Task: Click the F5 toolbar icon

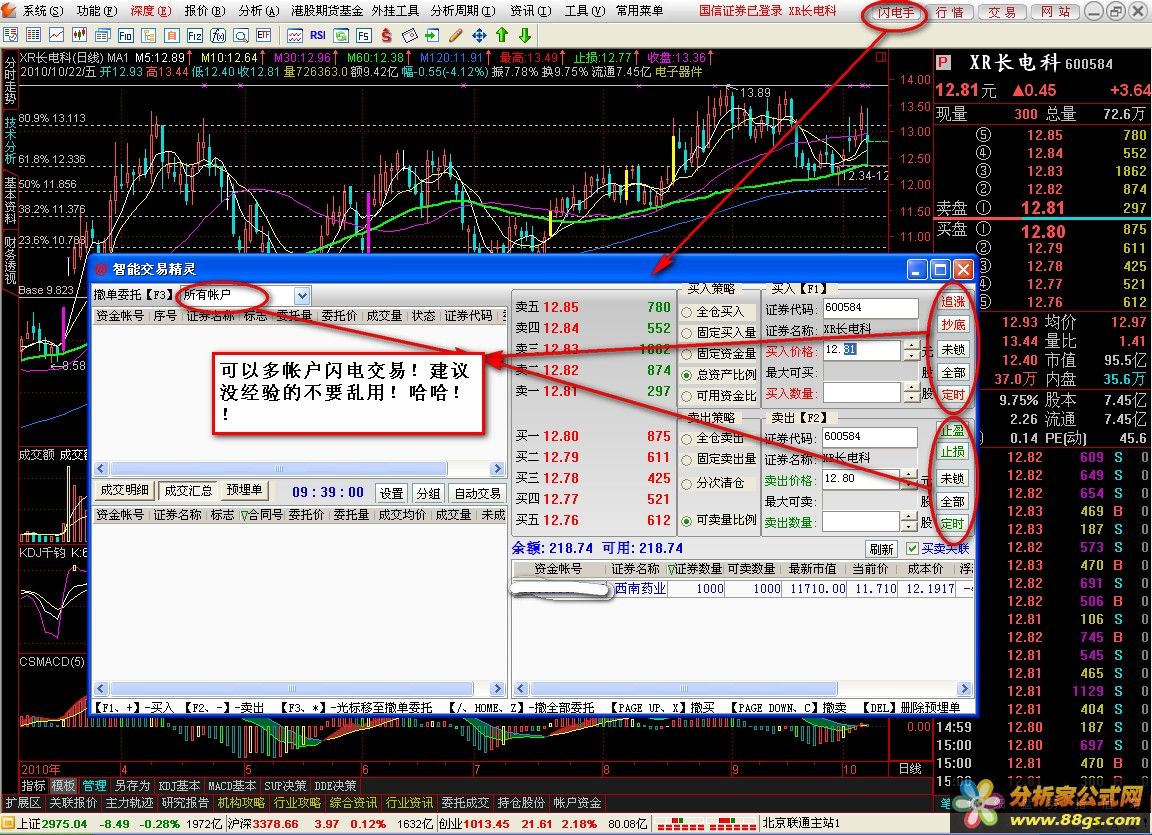Action: [x=364, y=35]
